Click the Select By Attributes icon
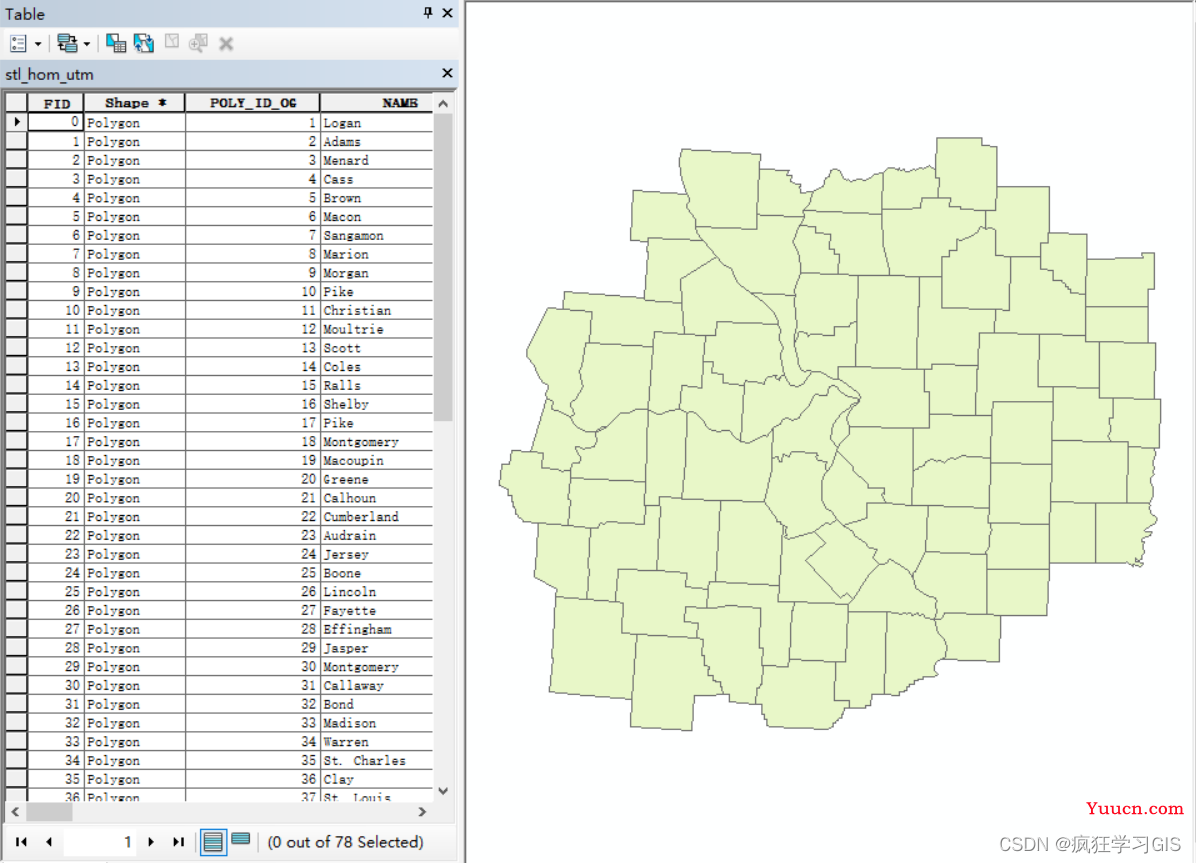 click(116, 43)
